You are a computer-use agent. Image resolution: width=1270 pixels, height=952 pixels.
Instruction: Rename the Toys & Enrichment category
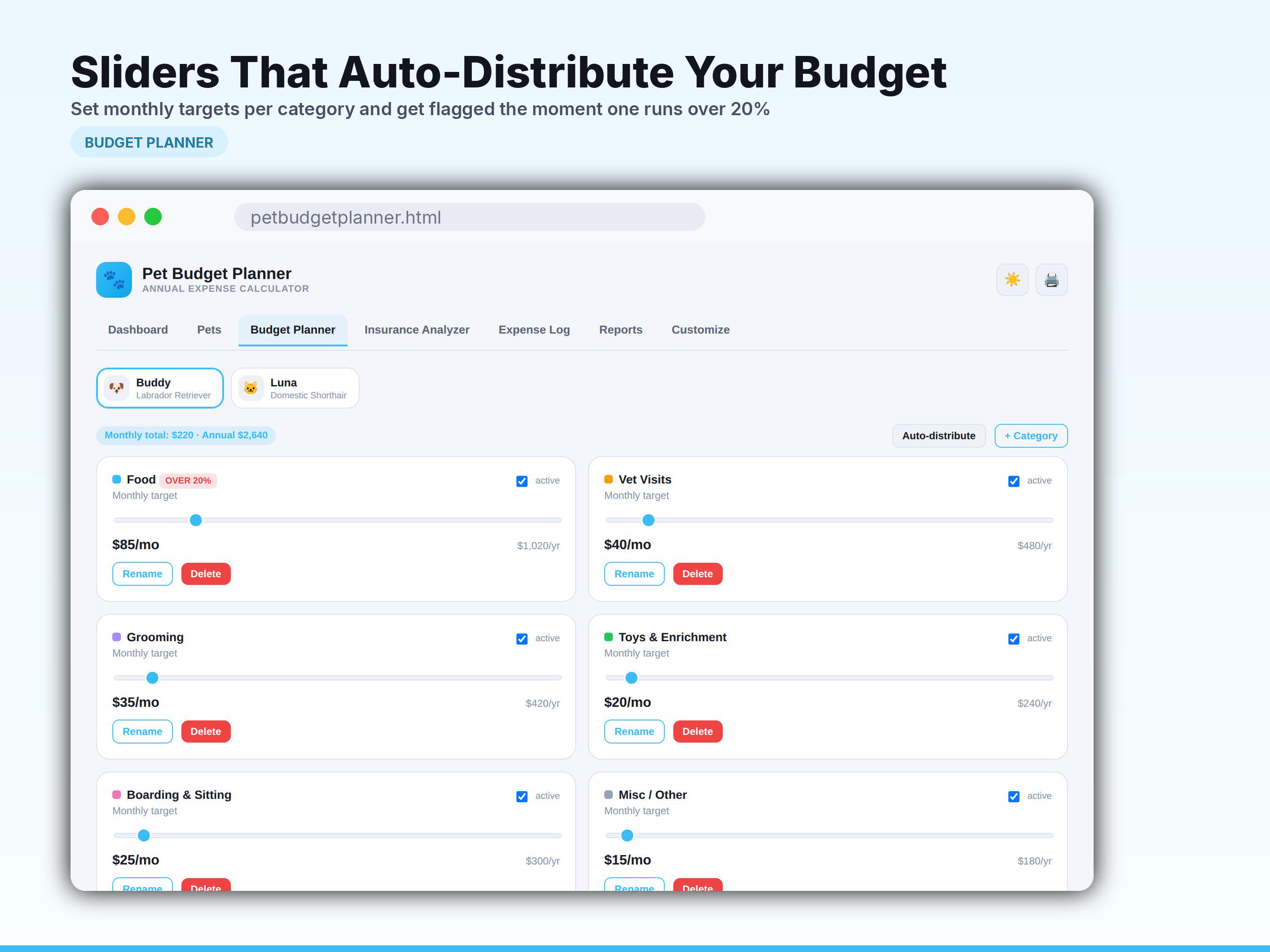(634, 732)
